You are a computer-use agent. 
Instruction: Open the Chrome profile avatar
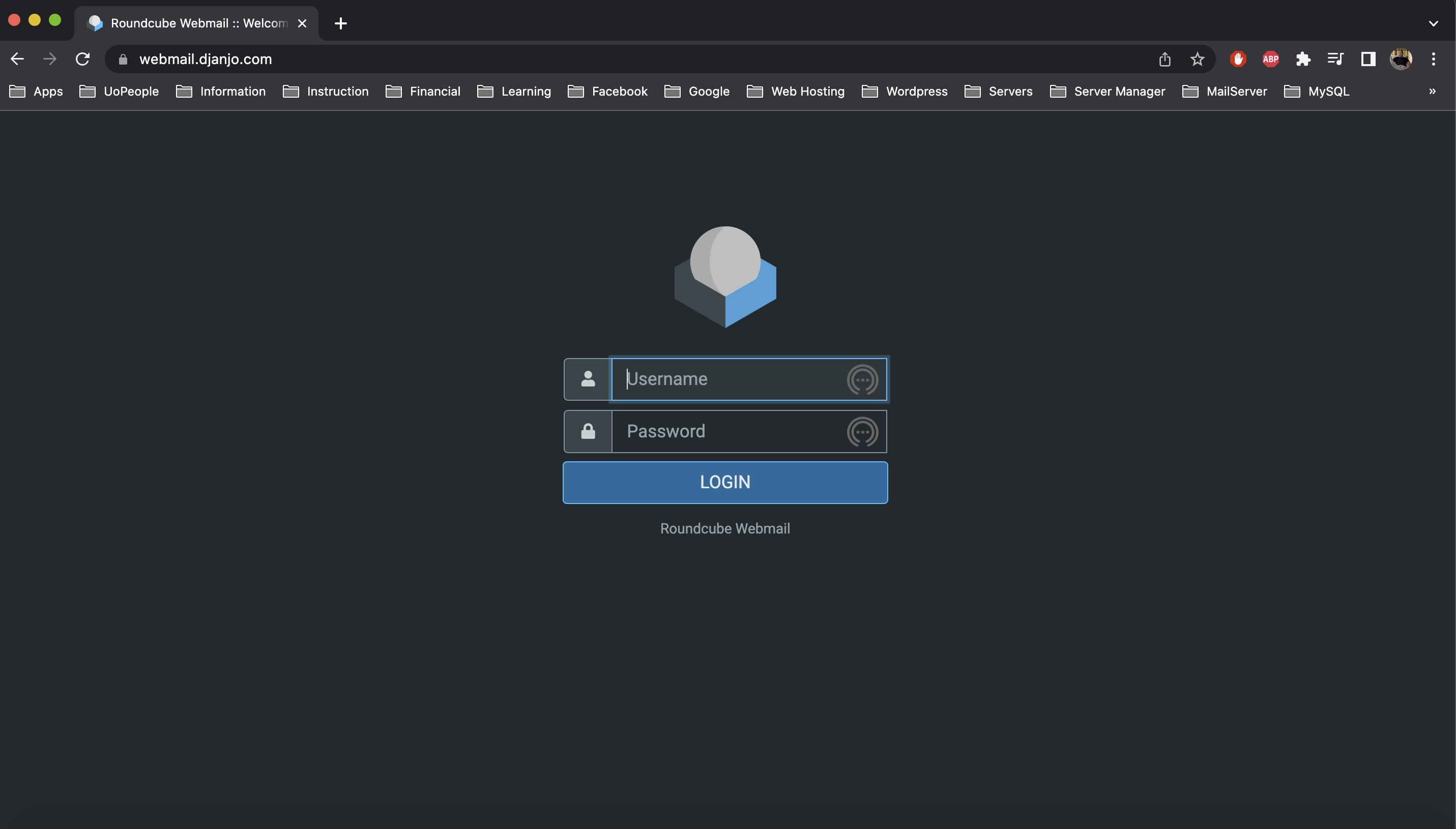tap(1400, 58)
